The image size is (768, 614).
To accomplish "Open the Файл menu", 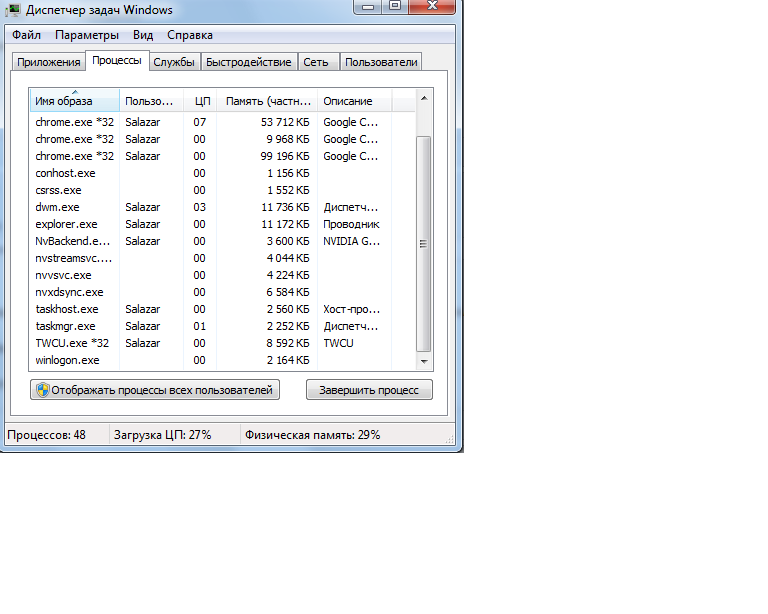I will point(27,35).
